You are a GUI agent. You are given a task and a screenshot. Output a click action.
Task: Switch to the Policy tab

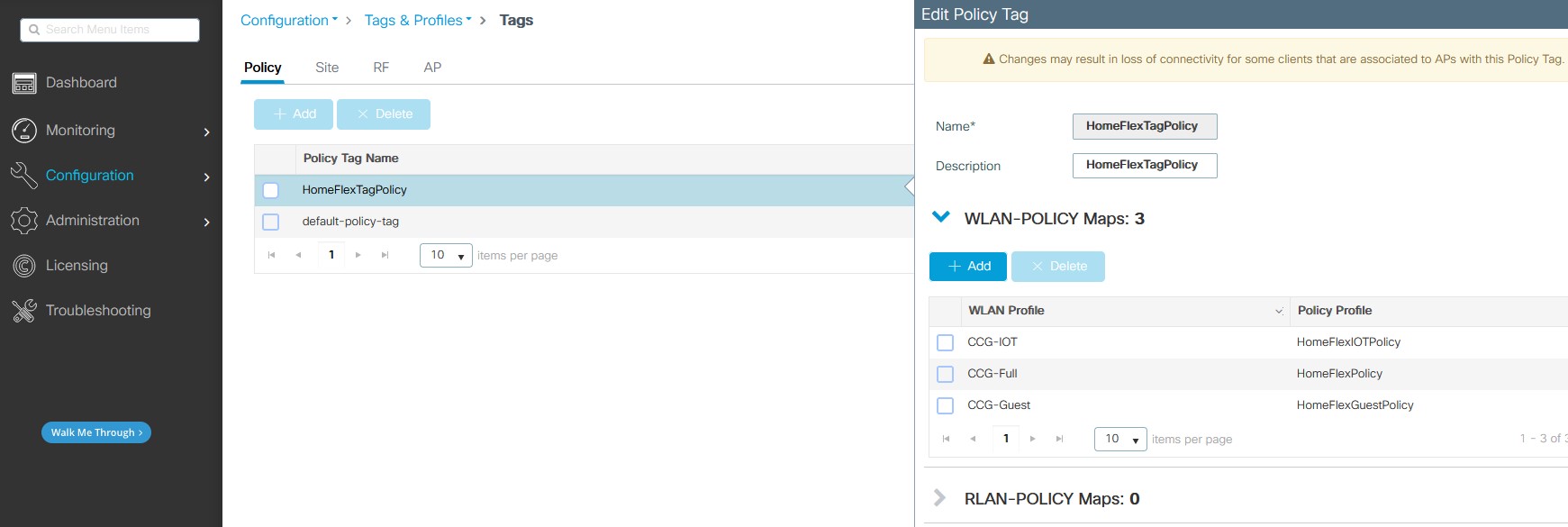click(263, 68)
